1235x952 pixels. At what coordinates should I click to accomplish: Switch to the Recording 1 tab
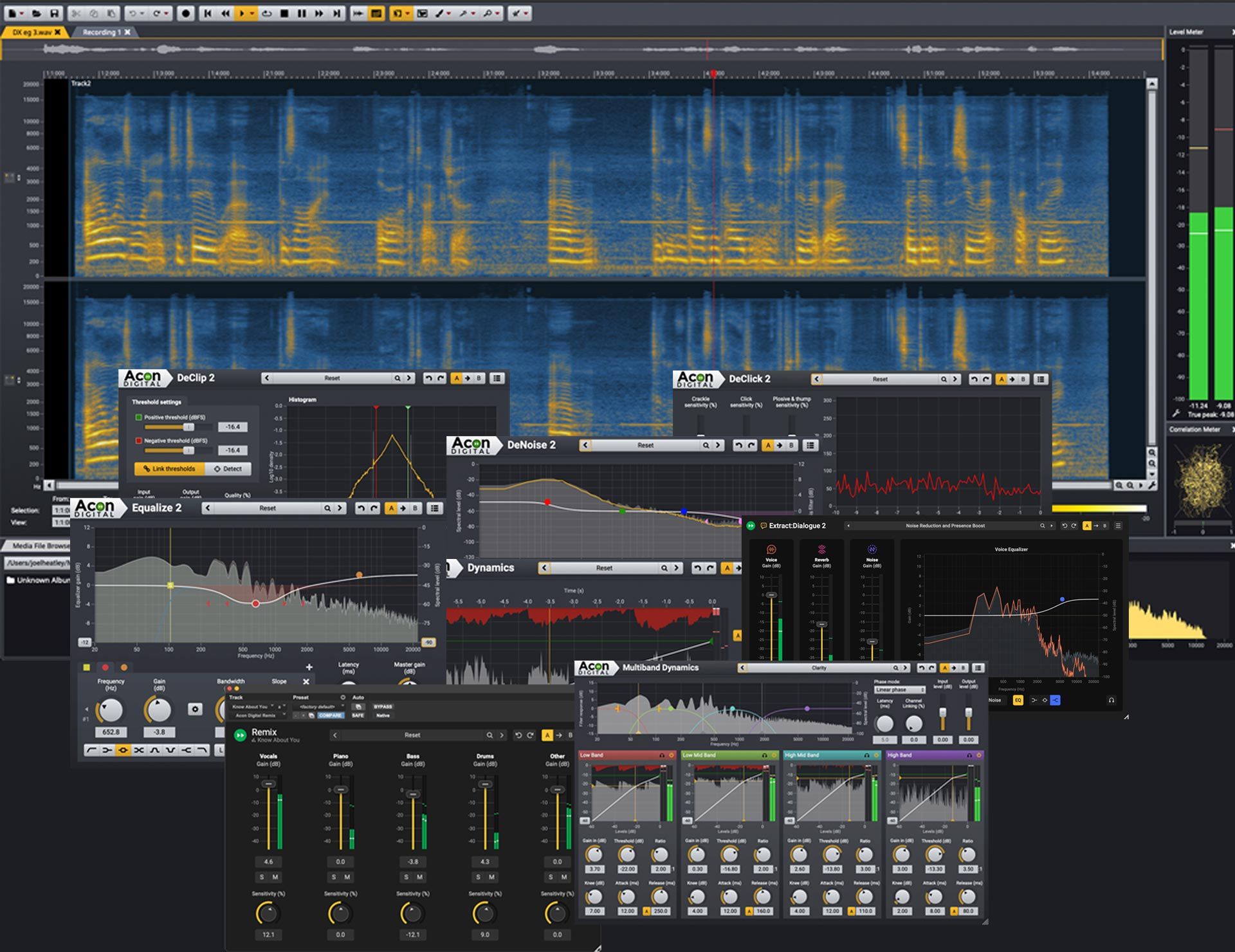(102, 32)
